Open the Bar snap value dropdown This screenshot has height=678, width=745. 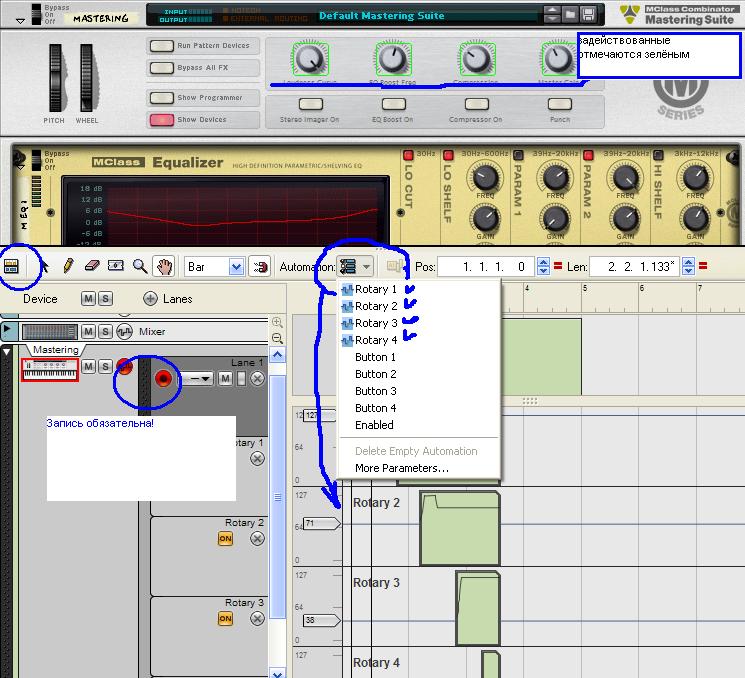pyautogui.click(x=236, y=267)
